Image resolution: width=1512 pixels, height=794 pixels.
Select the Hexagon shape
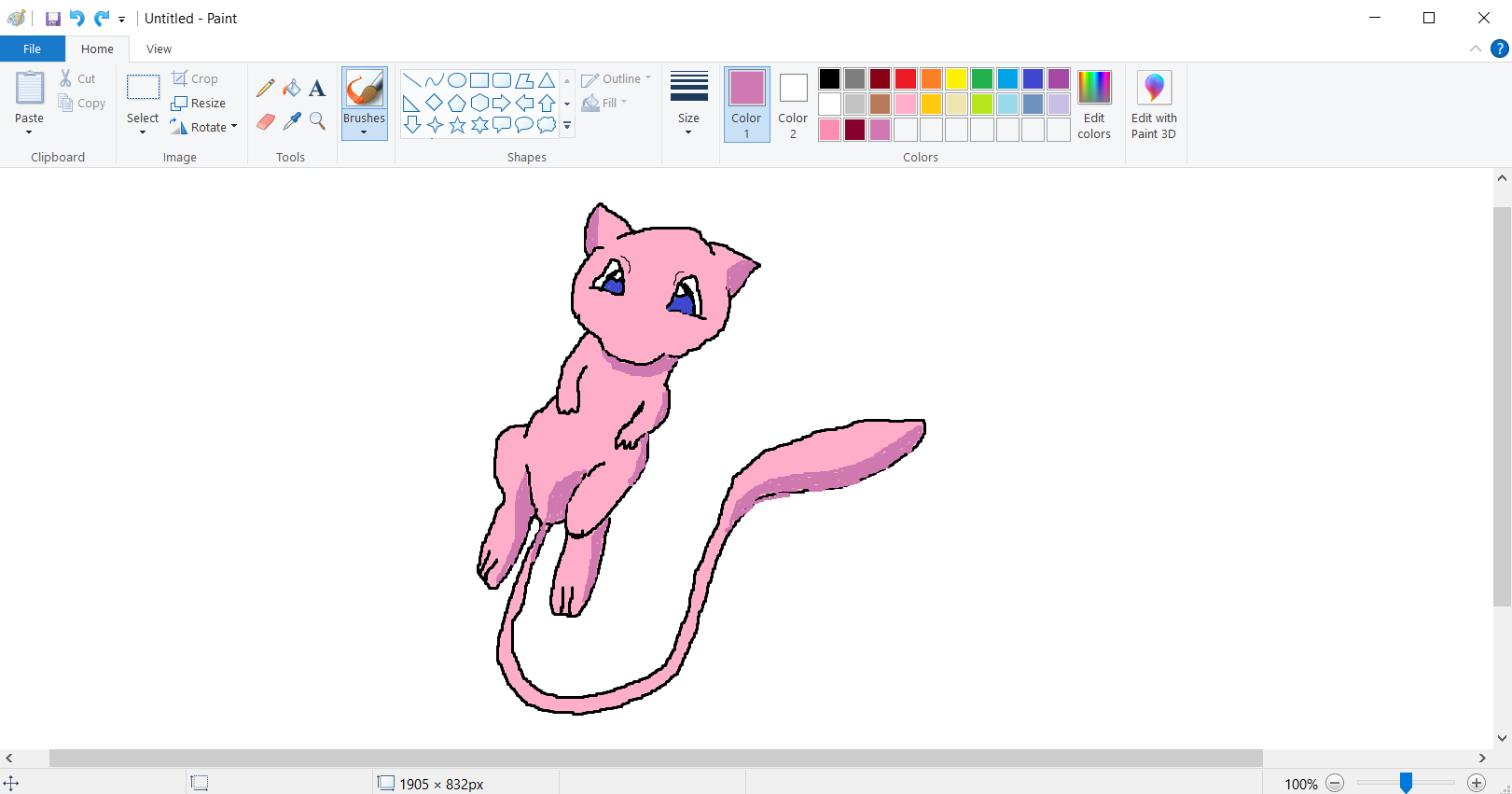point(479,103)
